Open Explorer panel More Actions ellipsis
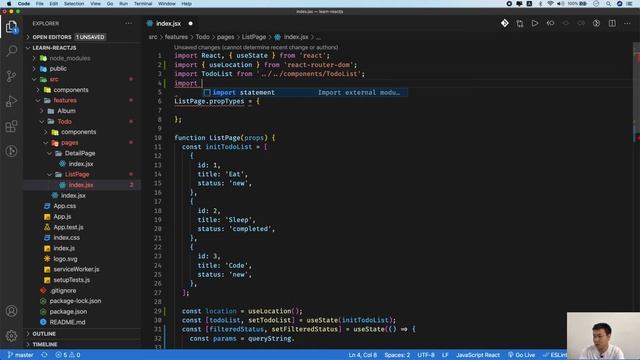This screenshot has height=360, width=640. coord(129,24)
